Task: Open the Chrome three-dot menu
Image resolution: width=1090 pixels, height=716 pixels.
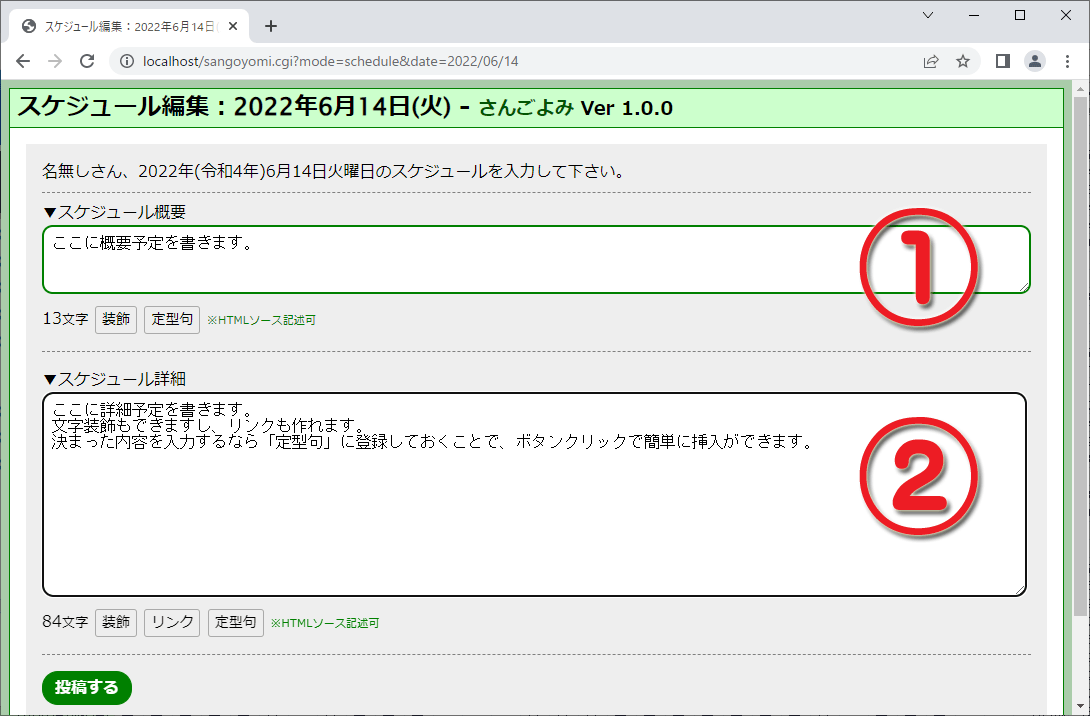Action: [x=1067, y=61]
